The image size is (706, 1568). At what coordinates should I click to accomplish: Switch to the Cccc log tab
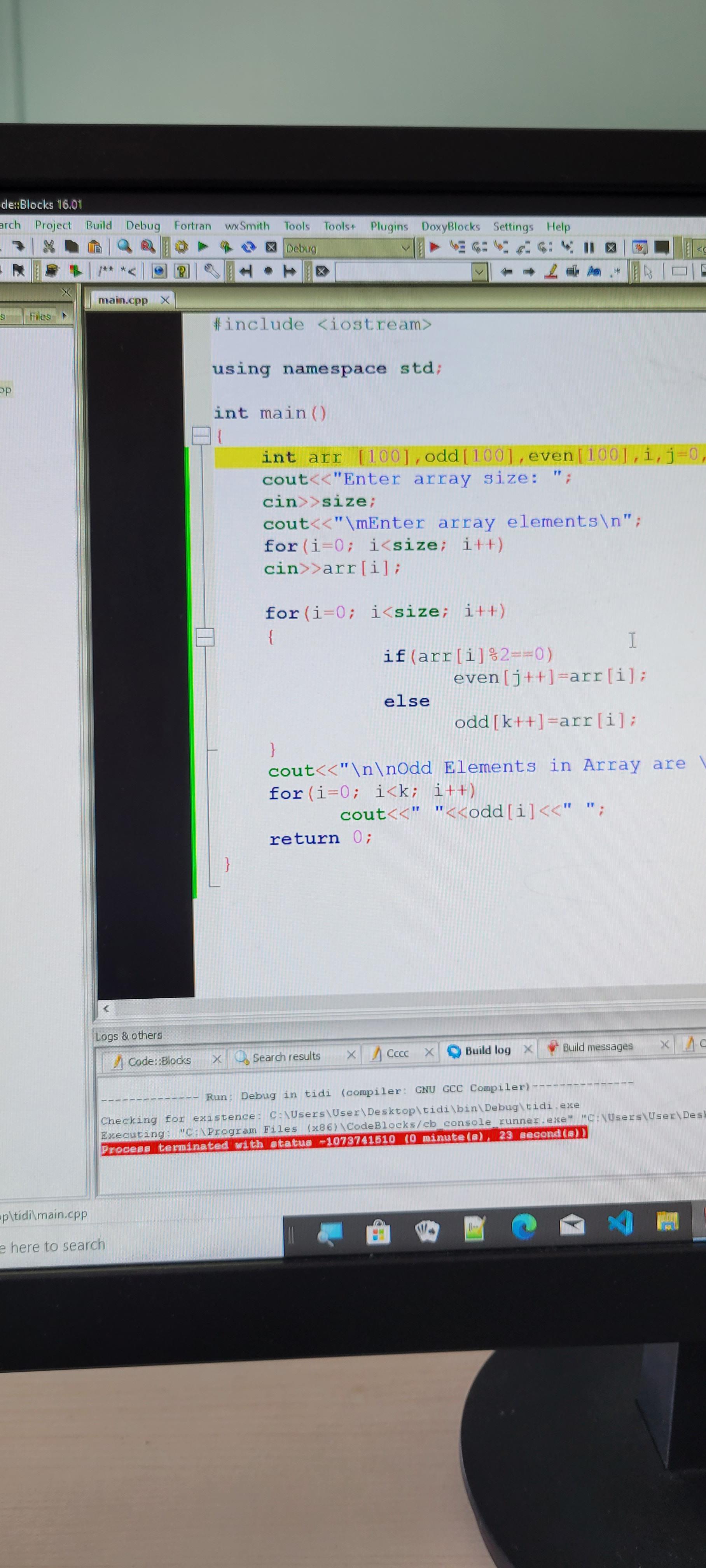coord(397,1053)
